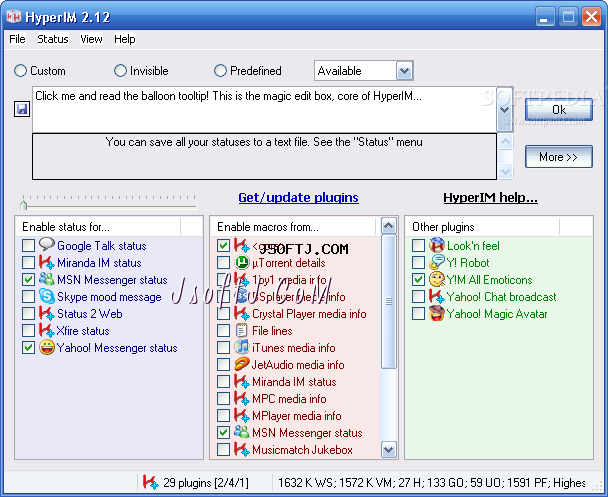The width and height of the screenshot is (608, 497).
Task: Click the 'Other plugins' column header
Action: 483,226
